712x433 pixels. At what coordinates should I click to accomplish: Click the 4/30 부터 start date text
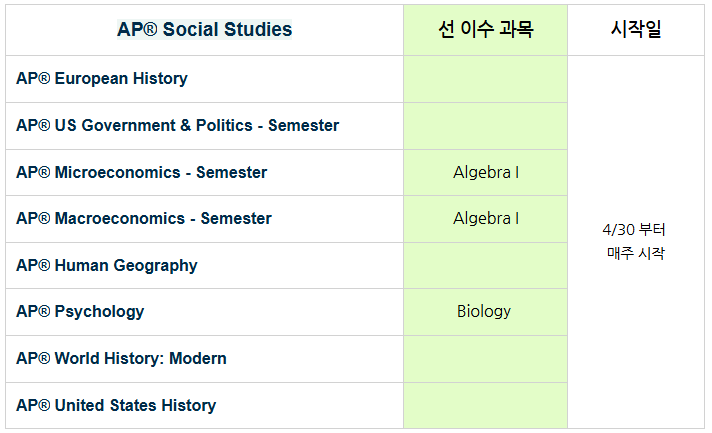(x=635, y=230)
